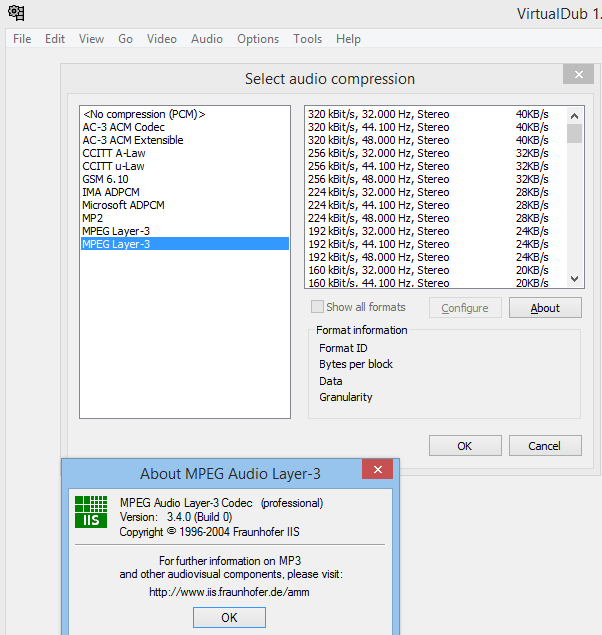This screenshot has height=635, width=602.
Task: Open the Audio menu
Action: point(207,39)
